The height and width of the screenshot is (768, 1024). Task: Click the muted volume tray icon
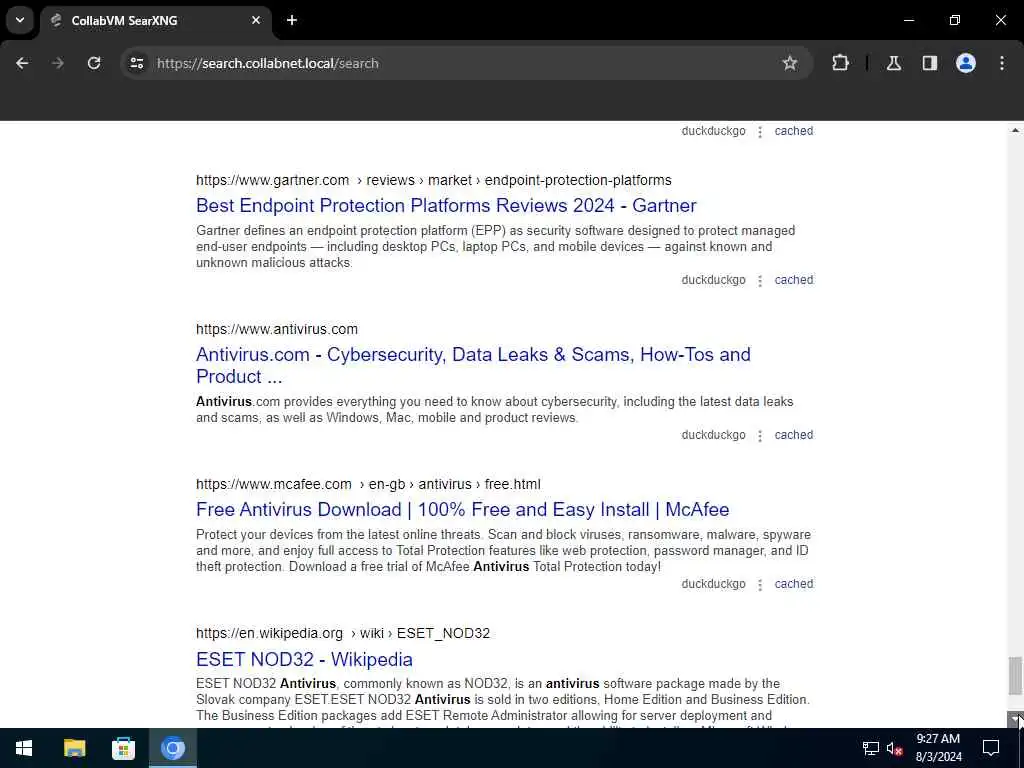point(895,748)
